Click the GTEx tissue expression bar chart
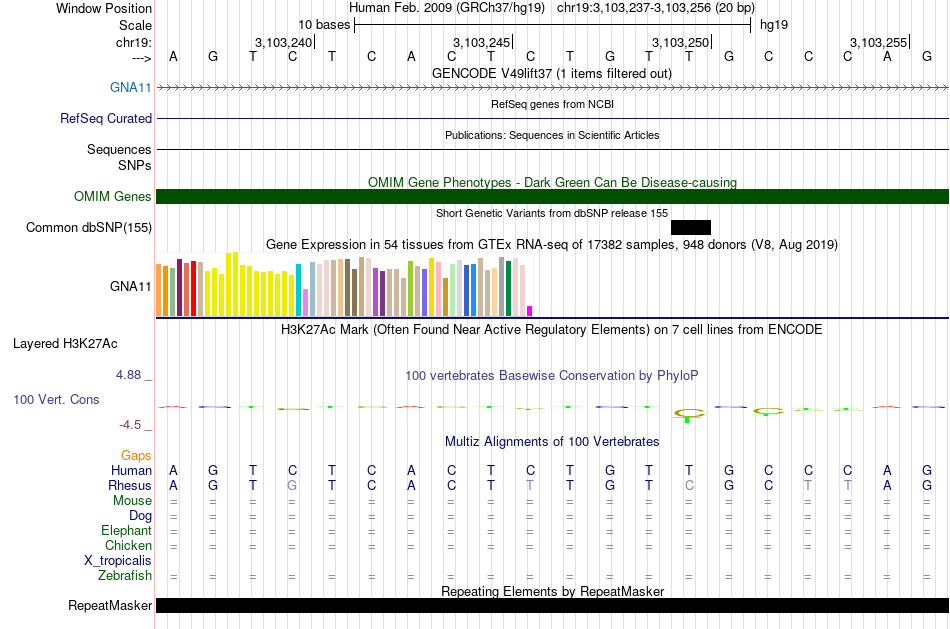Screen dimensions: 950x629 coord(345,286)
